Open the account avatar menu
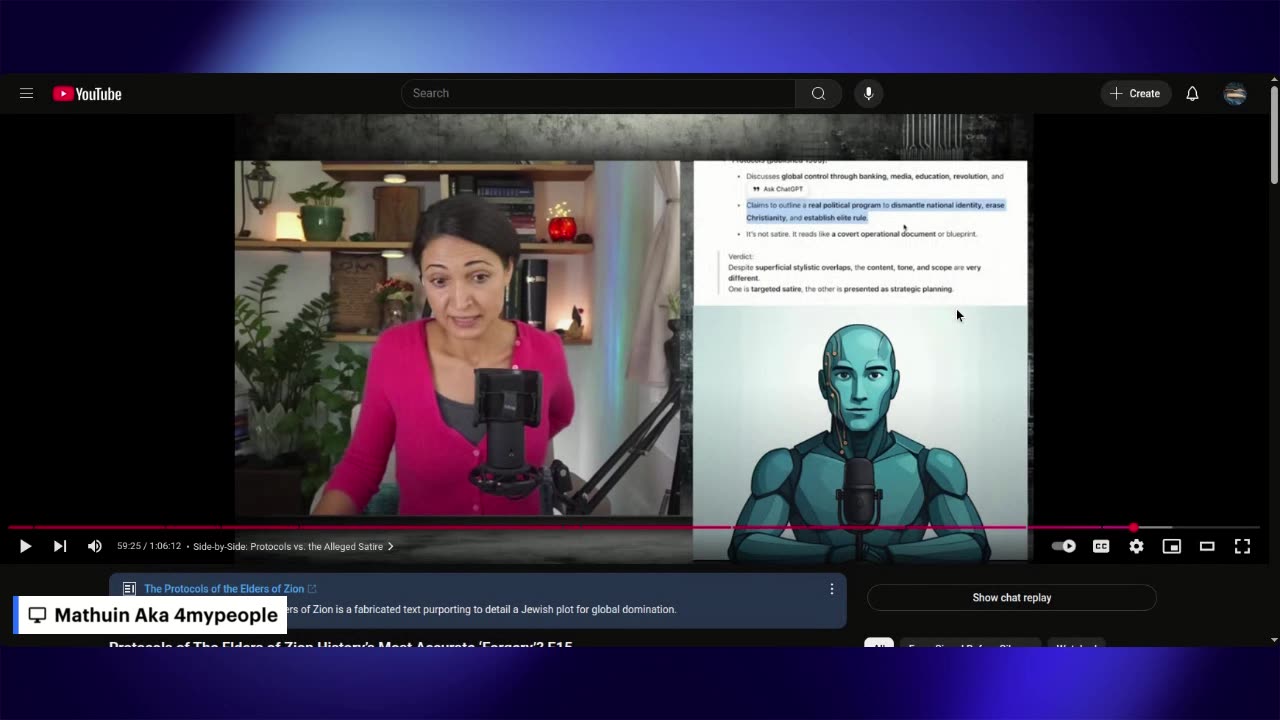 point(1235,93)
